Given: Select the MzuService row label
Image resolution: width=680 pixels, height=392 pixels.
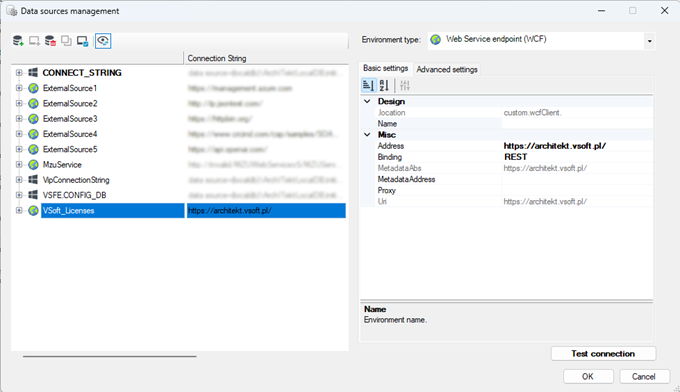Looking at the screenshot, I should point(62,165).
